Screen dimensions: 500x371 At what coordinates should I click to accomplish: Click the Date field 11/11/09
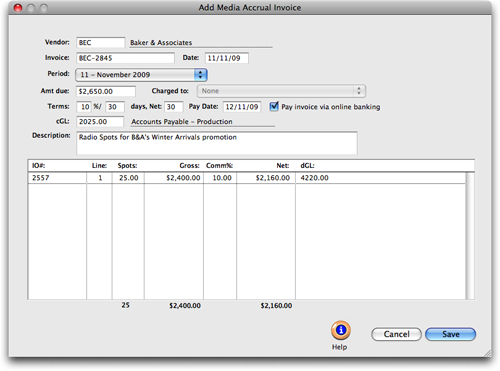pos(227,58)
